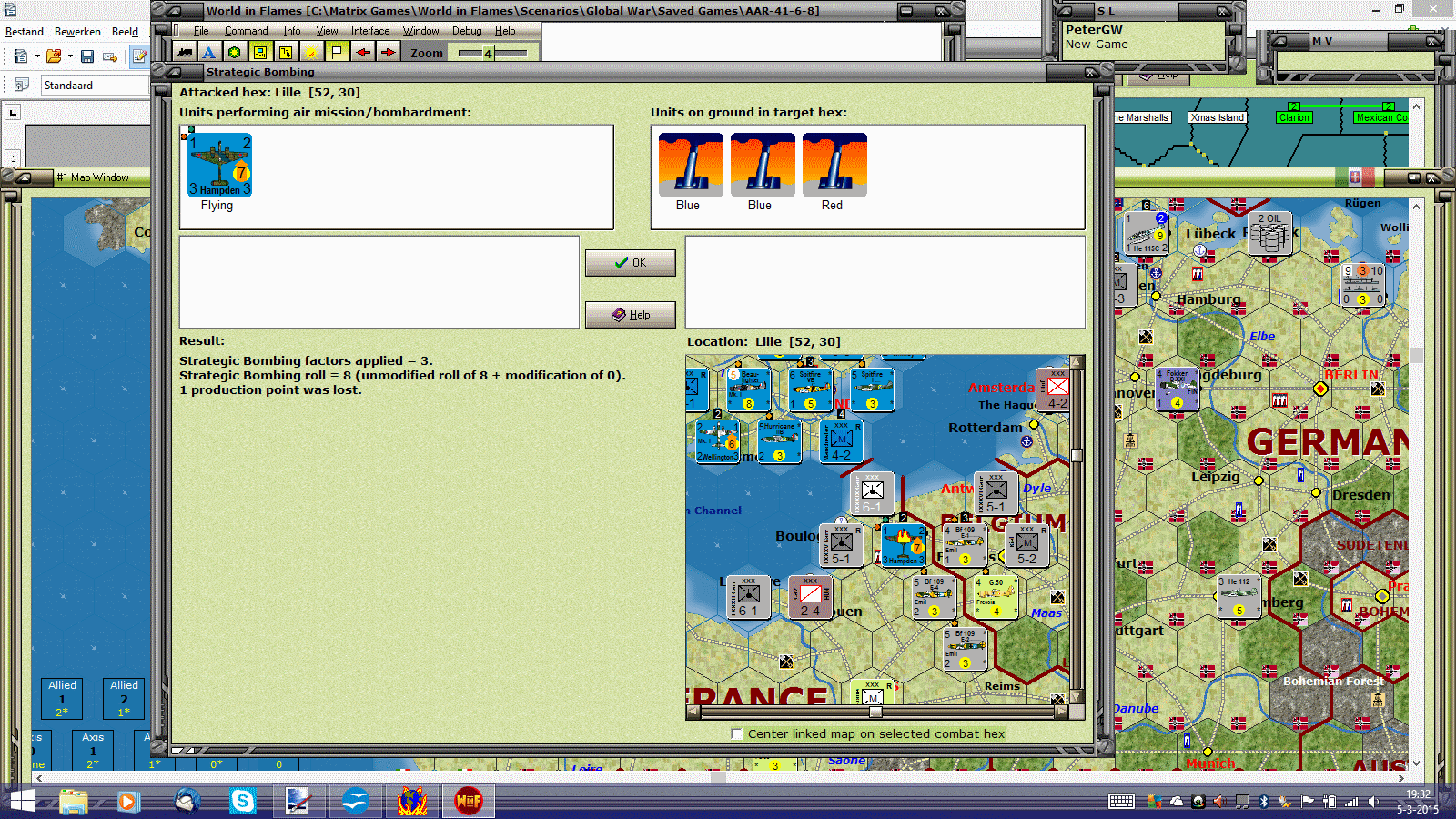This screenshot has height=819, width=1456.
Task: Open Skype from the taskbar
Action: [242, 801]
